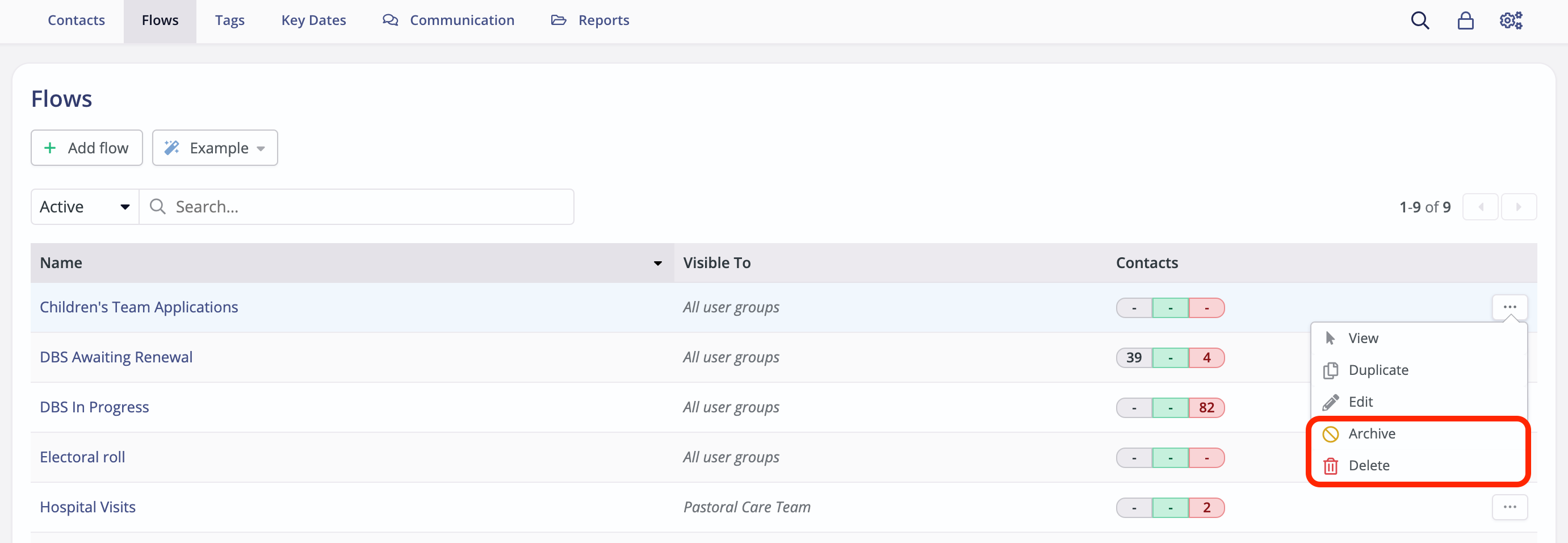Click the Duplicate copy icon
Viewport: 1568px width, 543px height.
coord(1331,370)
